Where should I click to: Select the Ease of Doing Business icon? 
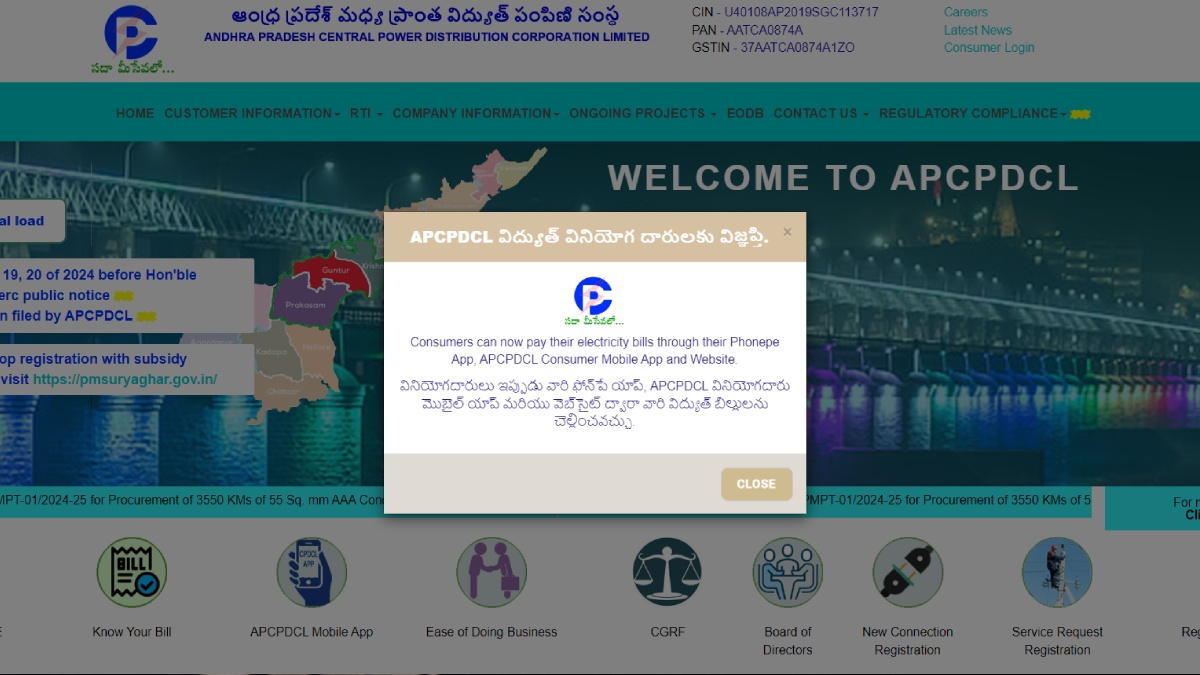click(491, 572)
